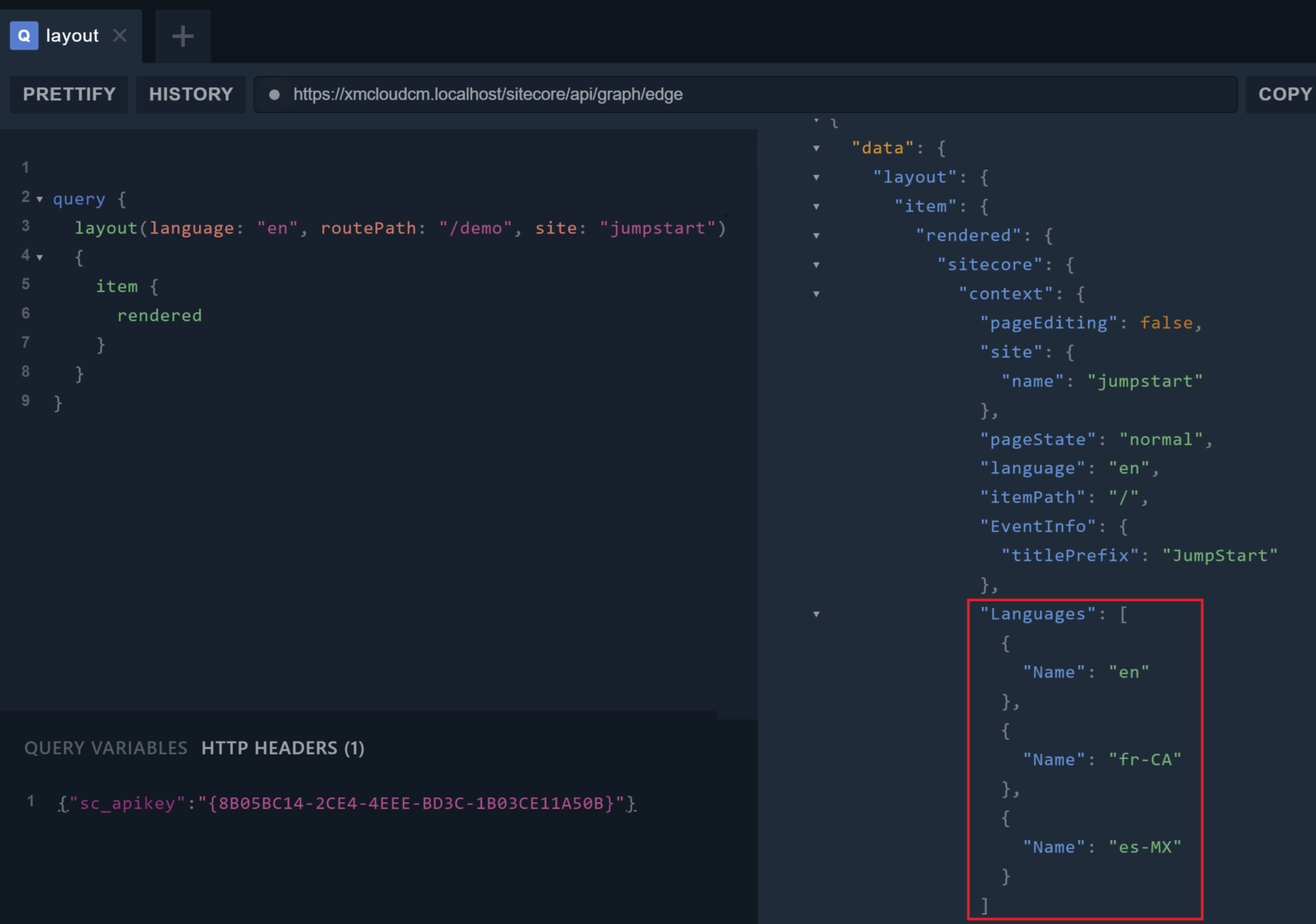
Task: Switch to the HTTP HEADERS tab
Action: click(283, 748)
